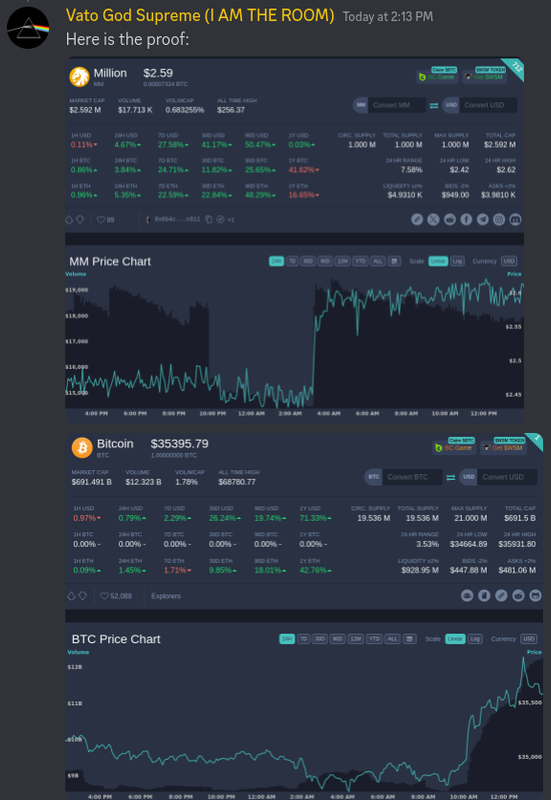Open Bitcoin's community forum icon
This screenshot has width=551, height=800.
pyautogui.click(x=467, y=595)
